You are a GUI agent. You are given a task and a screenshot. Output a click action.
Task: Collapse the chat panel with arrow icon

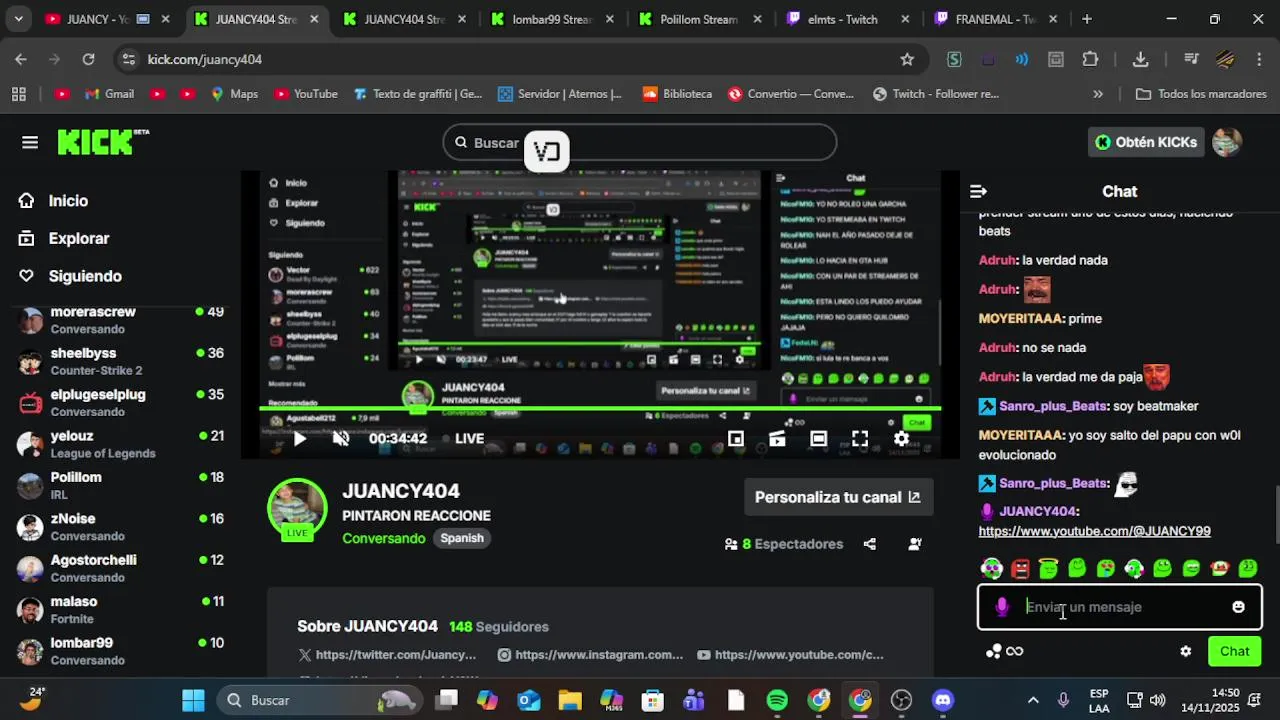[x=978, y=191]
